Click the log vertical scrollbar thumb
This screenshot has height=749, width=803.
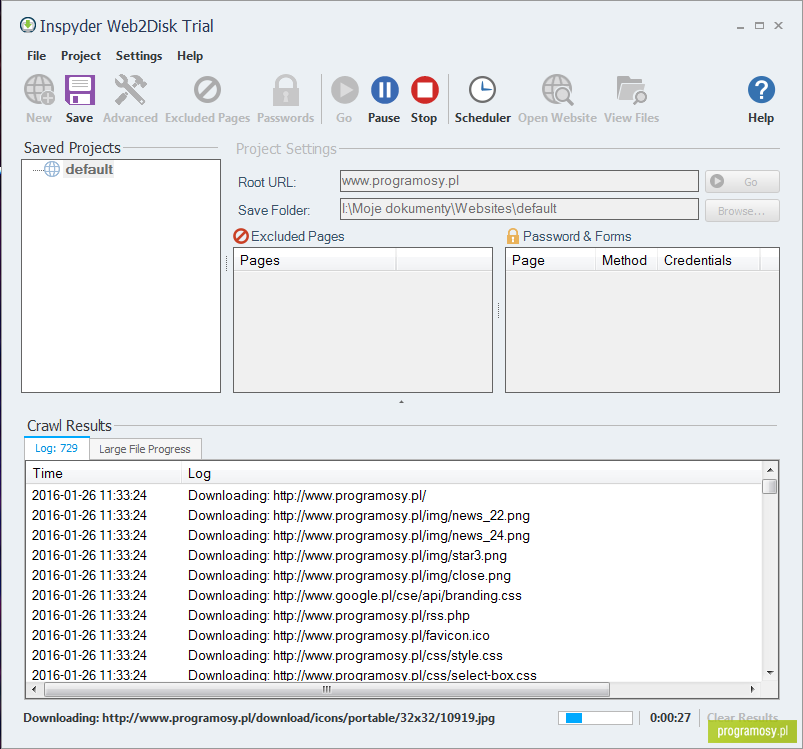click(770, 486)
